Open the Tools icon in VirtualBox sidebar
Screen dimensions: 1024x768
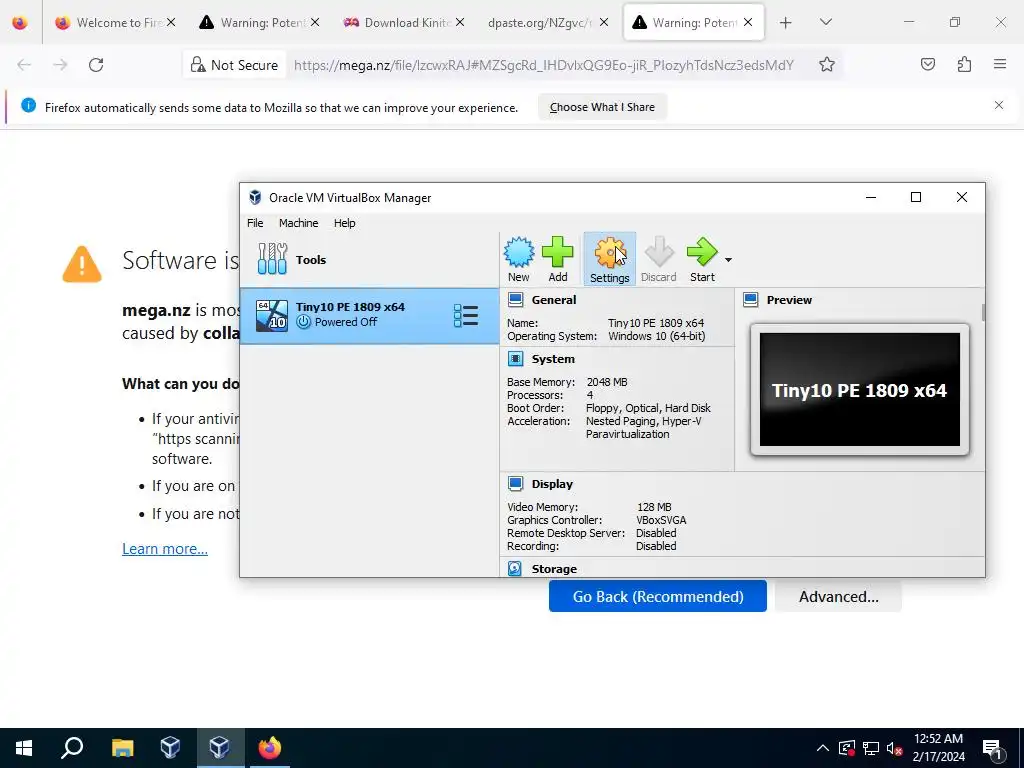[x=272, y=259]
